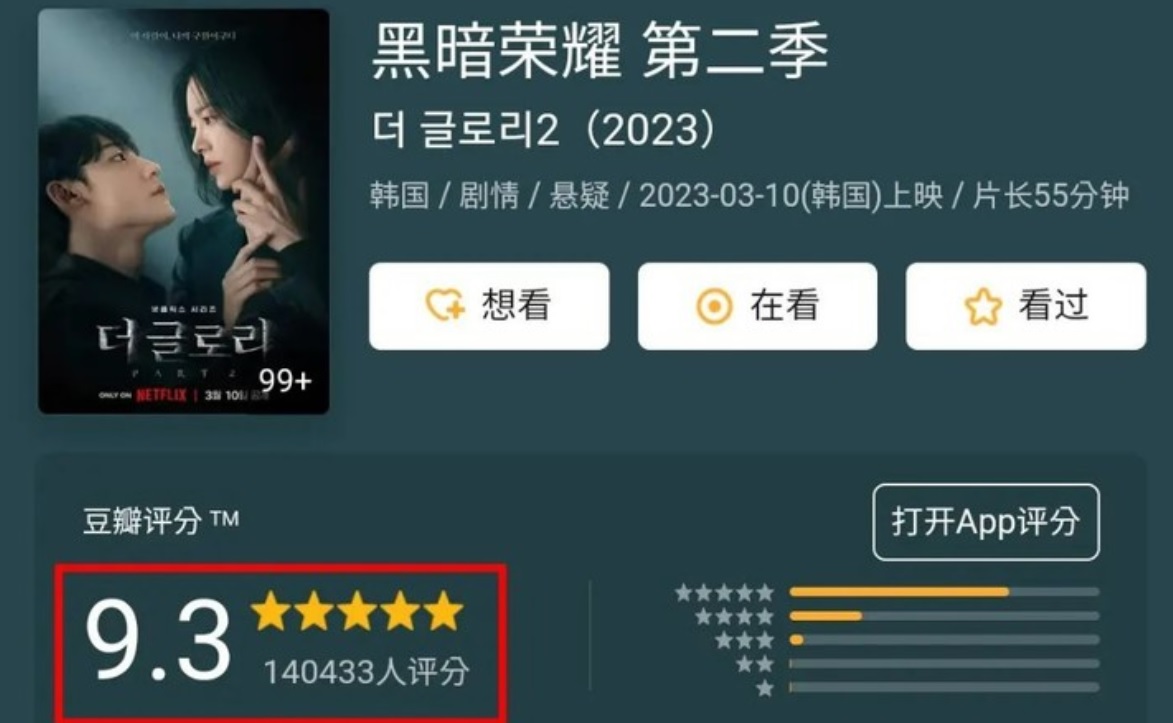Click the three-star row icons in histogram
This screenshot has height=723, width=1173.
click(x=744, y=641)
